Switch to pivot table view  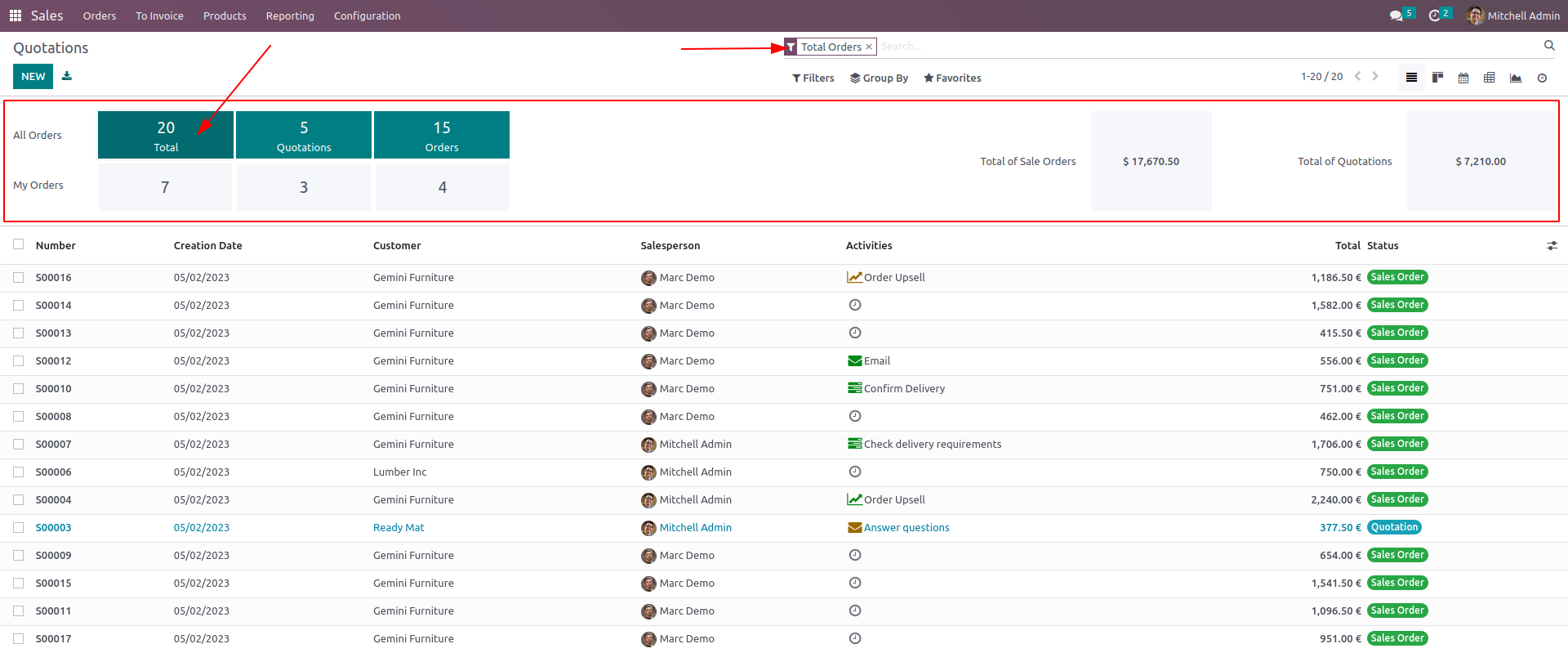click(1490, 78)
